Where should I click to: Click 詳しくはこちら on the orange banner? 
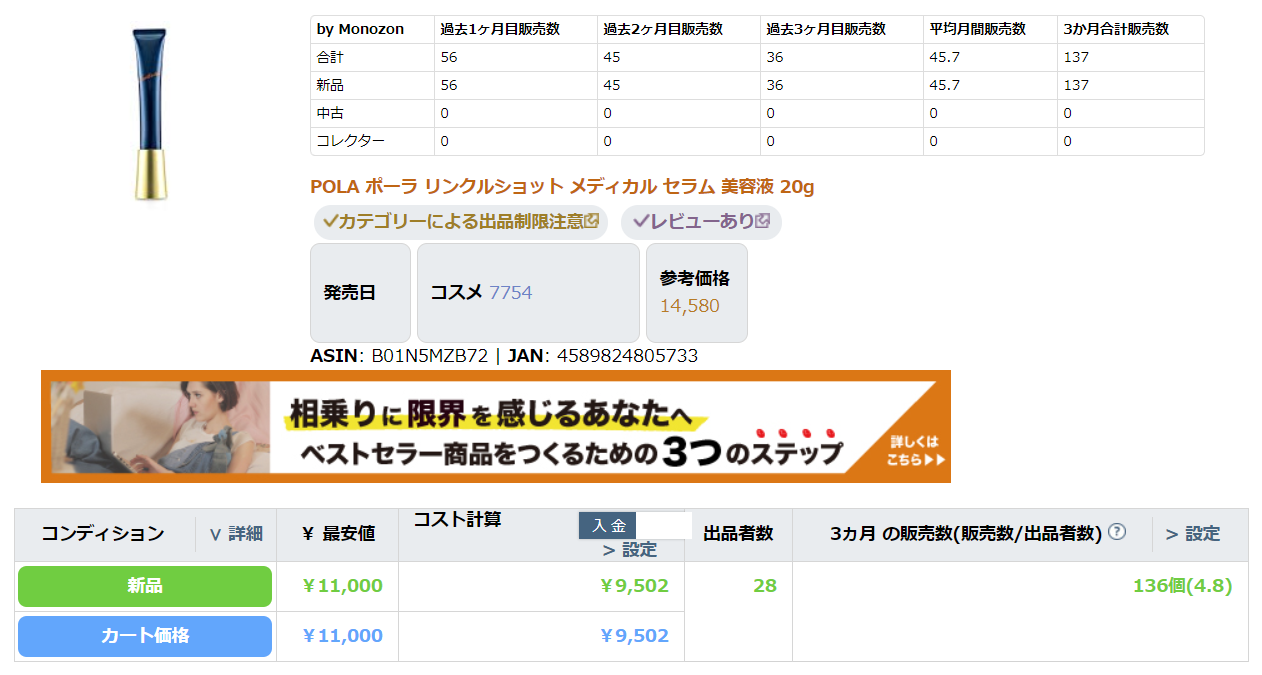(x=915, y=452)
